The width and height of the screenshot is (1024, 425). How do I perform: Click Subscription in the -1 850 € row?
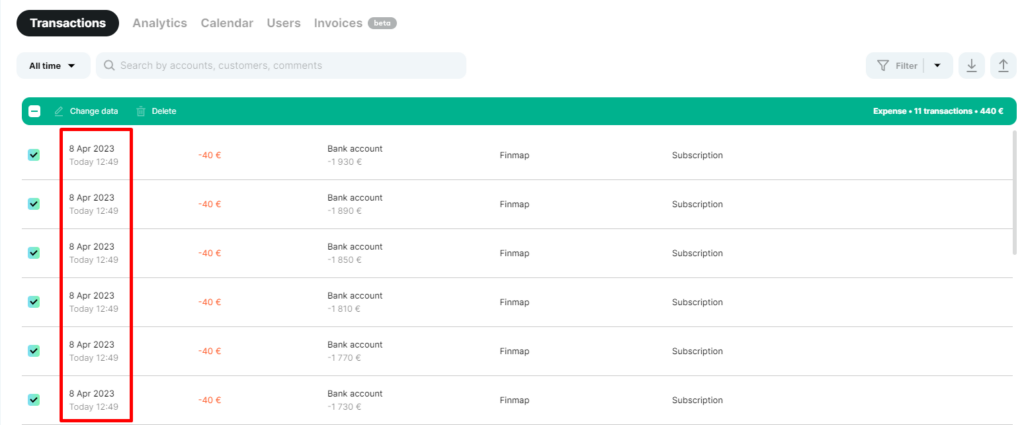pos(697,253)
